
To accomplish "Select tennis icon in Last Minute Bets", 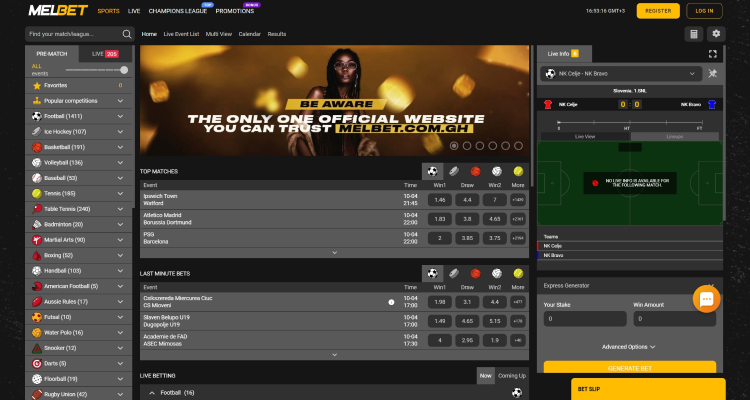I will tap(518, 273).
